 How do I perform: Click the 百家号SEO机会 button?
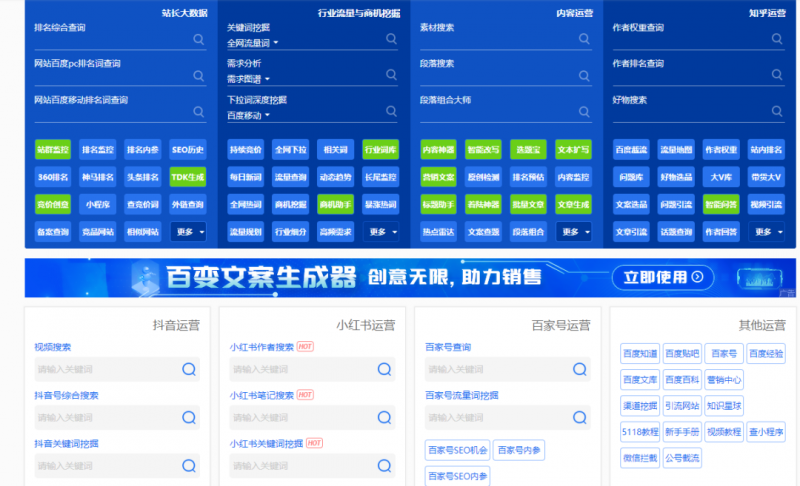(x=456, y=450)
